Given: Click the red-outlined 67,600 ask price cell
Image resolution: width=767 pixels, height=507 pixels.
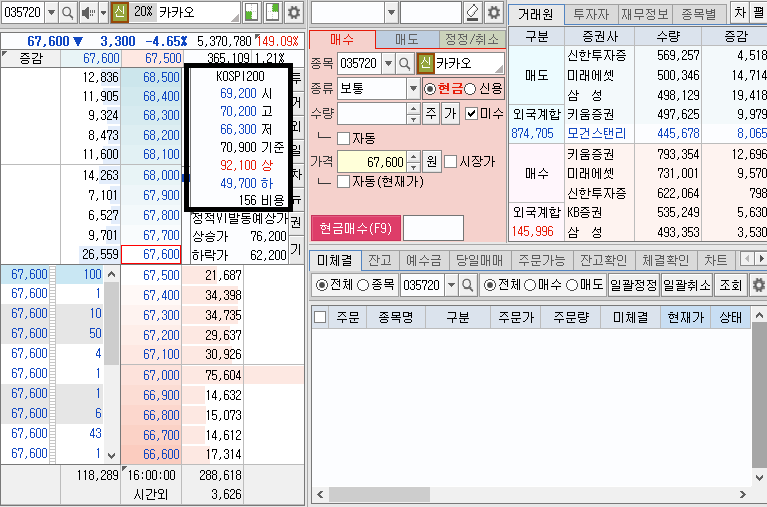Looking at the screenshot, I should pyautogui.click(x=151, y=255).
